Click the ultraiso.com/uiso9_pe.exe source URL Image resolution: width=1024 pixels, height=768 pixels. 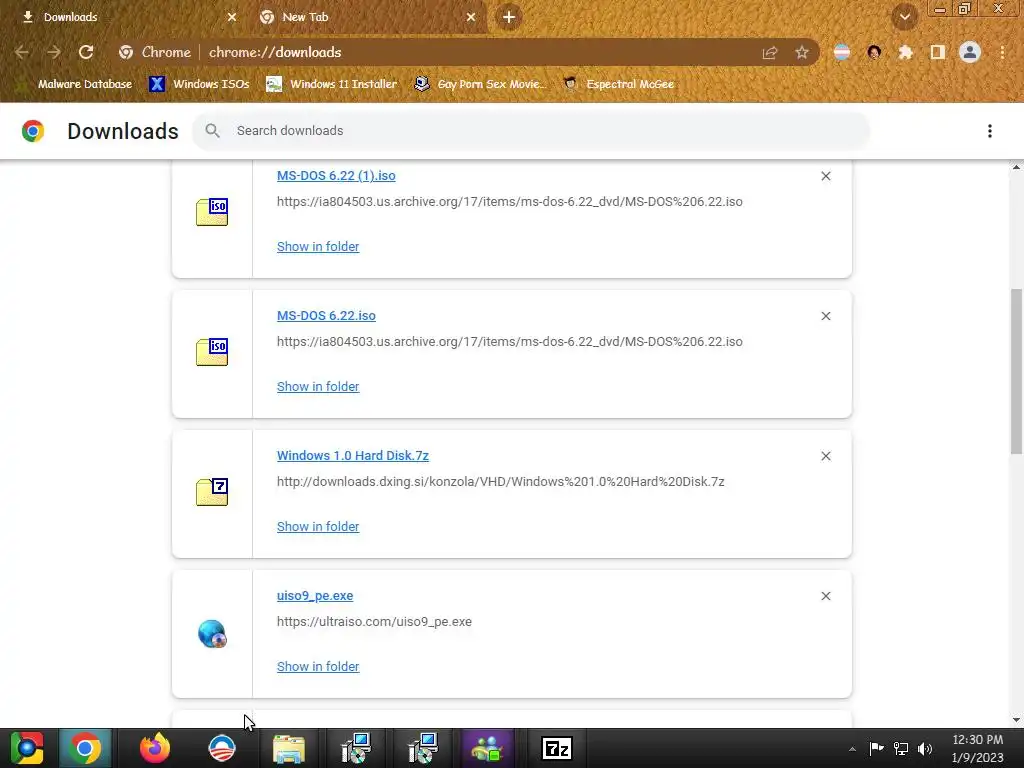374,622
